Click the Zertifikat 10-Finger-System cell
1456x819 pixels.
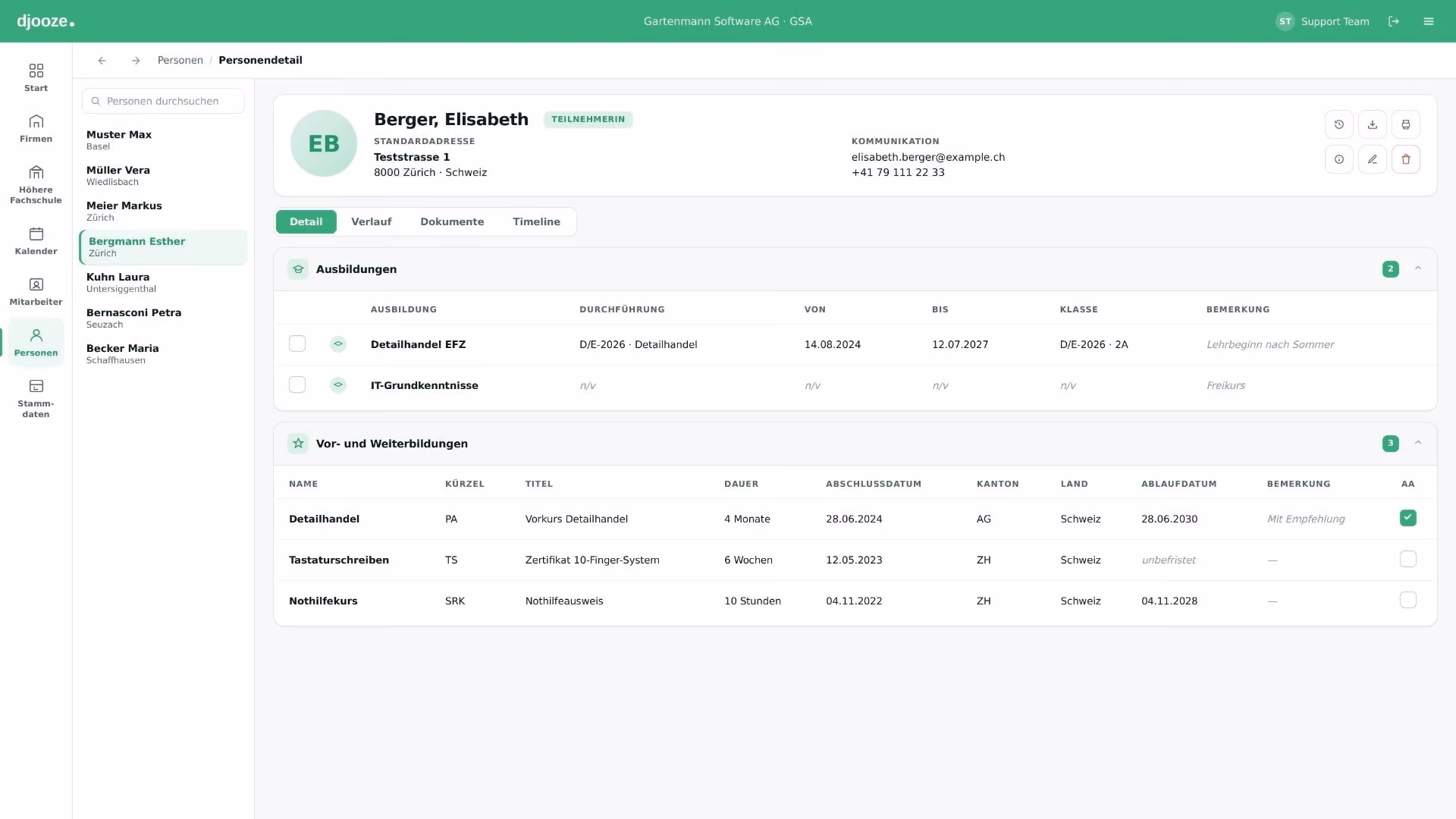(x=592, y=560)
